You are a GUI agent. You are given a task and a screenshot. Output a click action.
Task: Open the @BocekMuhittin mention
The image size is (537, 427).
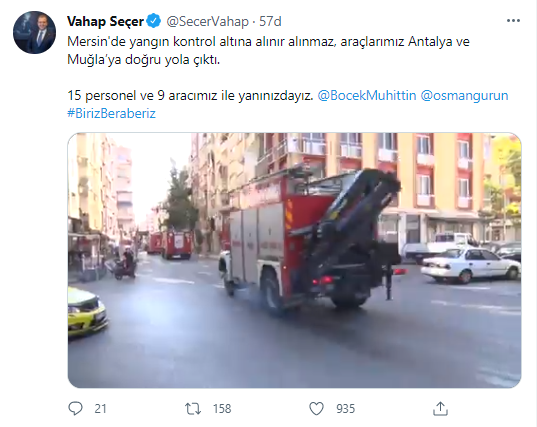(367, 95)
